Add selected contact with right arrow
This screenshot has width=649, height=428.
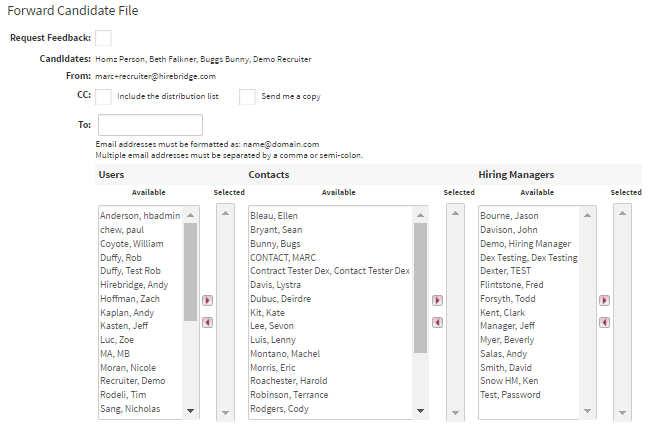coord(437,300)
